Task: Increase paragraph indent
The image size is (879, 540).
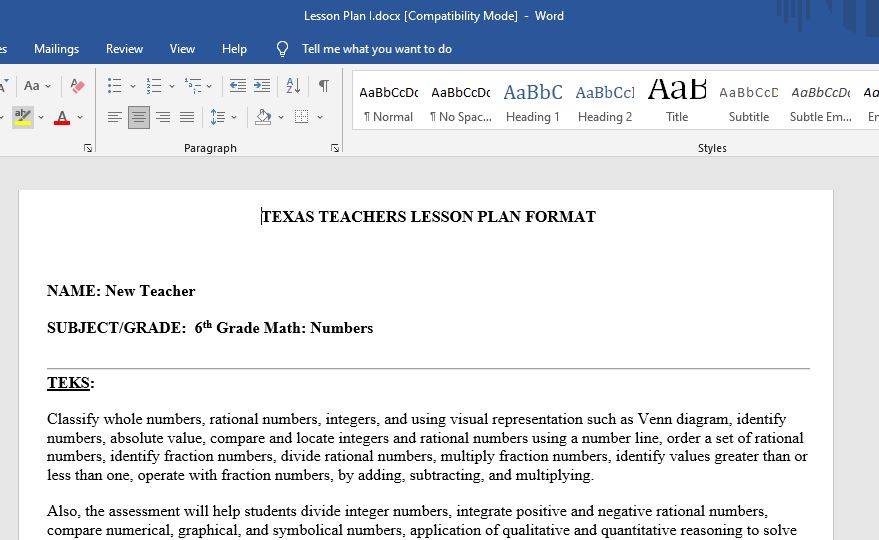Action: (x=262, y=86)
